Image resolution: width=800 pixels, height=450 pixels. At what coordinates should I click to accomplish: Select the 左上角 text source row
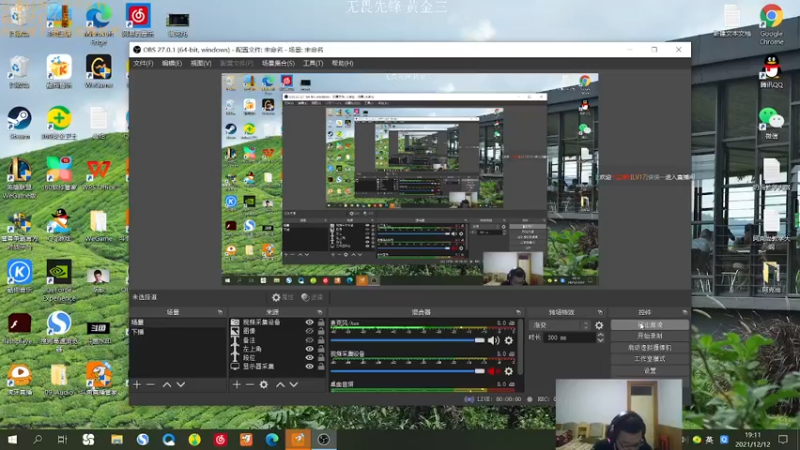277,349
